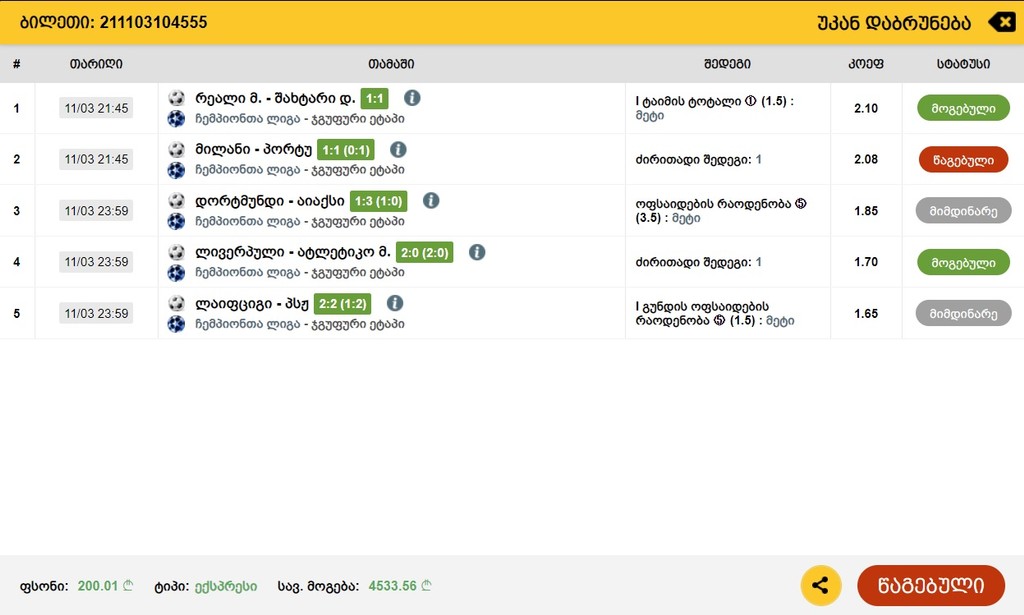The image size is (1024, 615).
Task: Open info icon for მილანი - პორტუ
Action: [x=398, y=150]
